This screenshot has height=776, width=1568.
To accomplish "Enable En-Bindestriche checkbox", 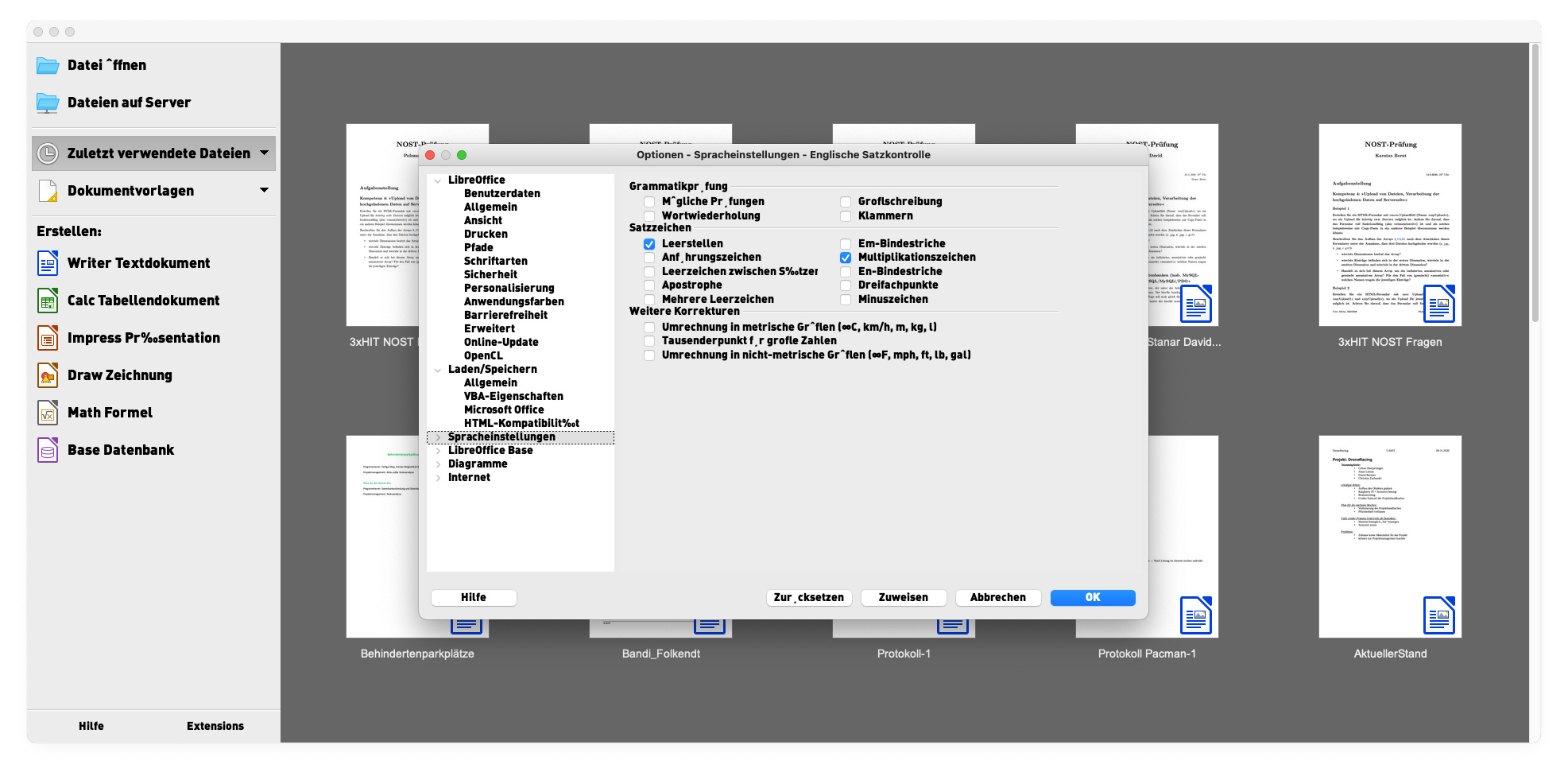I will click(846, 272).
